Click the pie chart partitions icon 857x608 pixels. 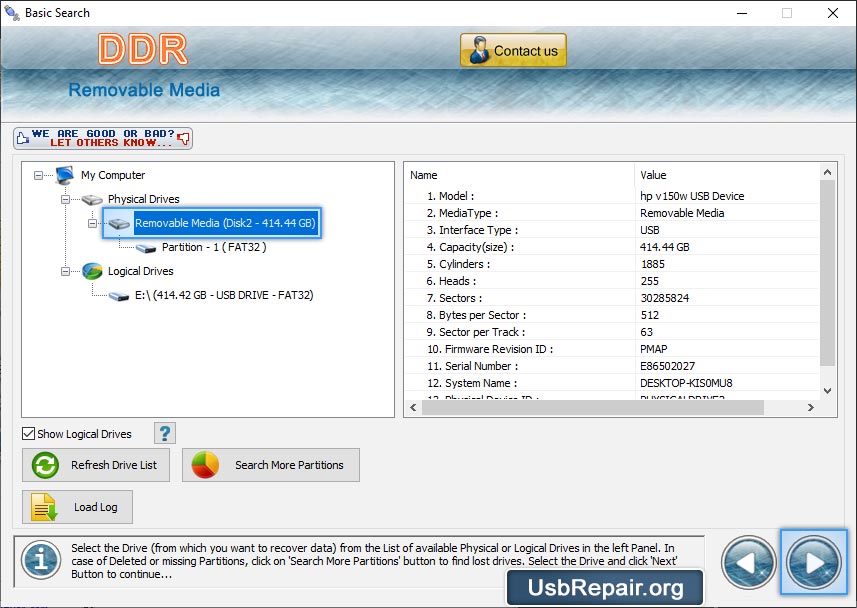coord(205,465)
